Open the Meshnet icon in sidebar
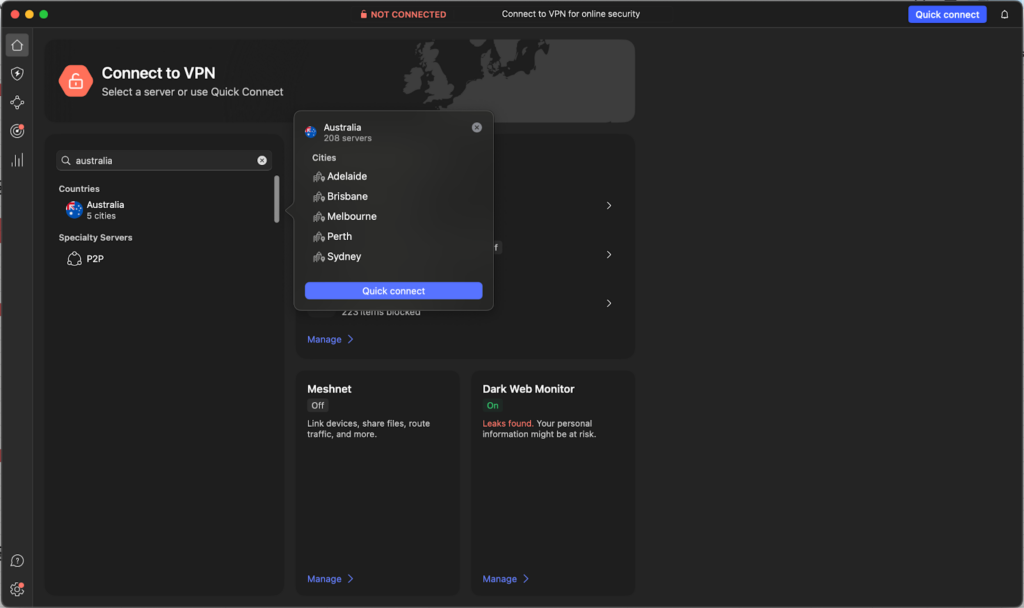1024x608 pixels. pos(17,103)
